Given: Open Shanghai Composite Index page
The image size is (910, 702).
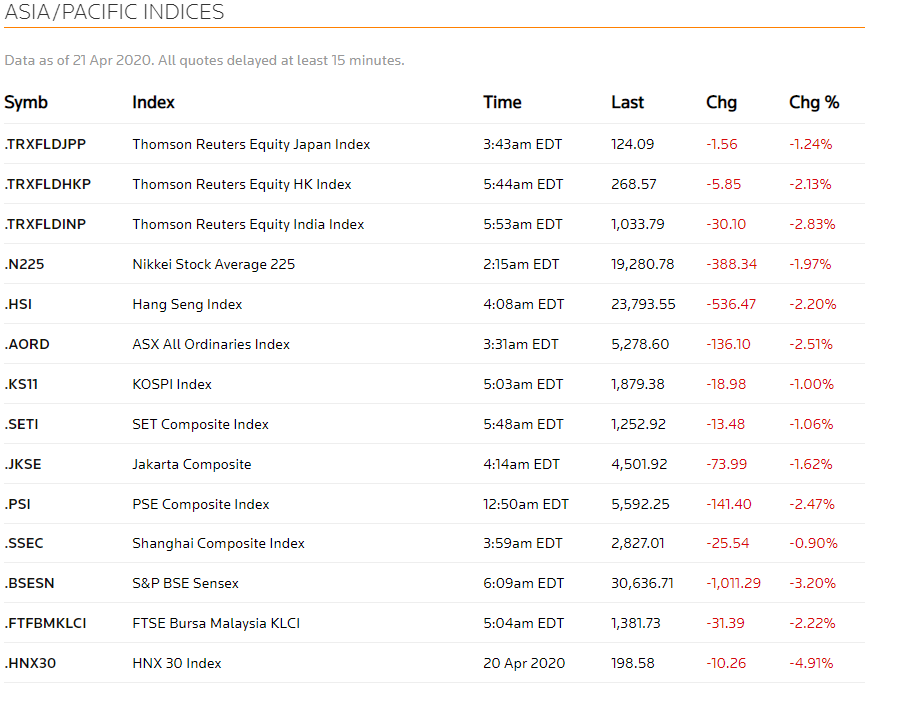Looking at the screenshot, I should pyautogui.click(x=218, y=543).
